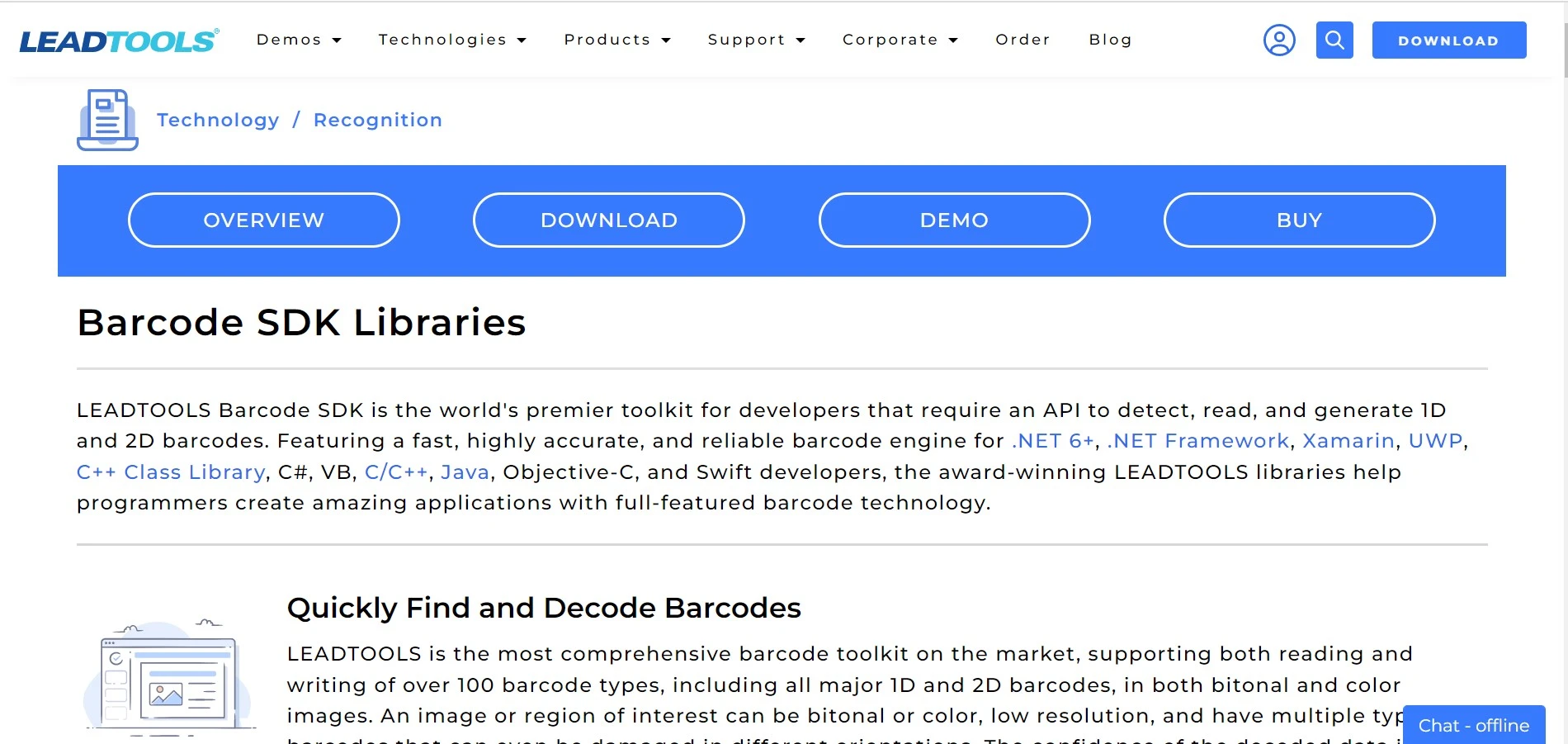
Task: Expand the Demos dropdown menu
Action: click(x=299, y=40)
